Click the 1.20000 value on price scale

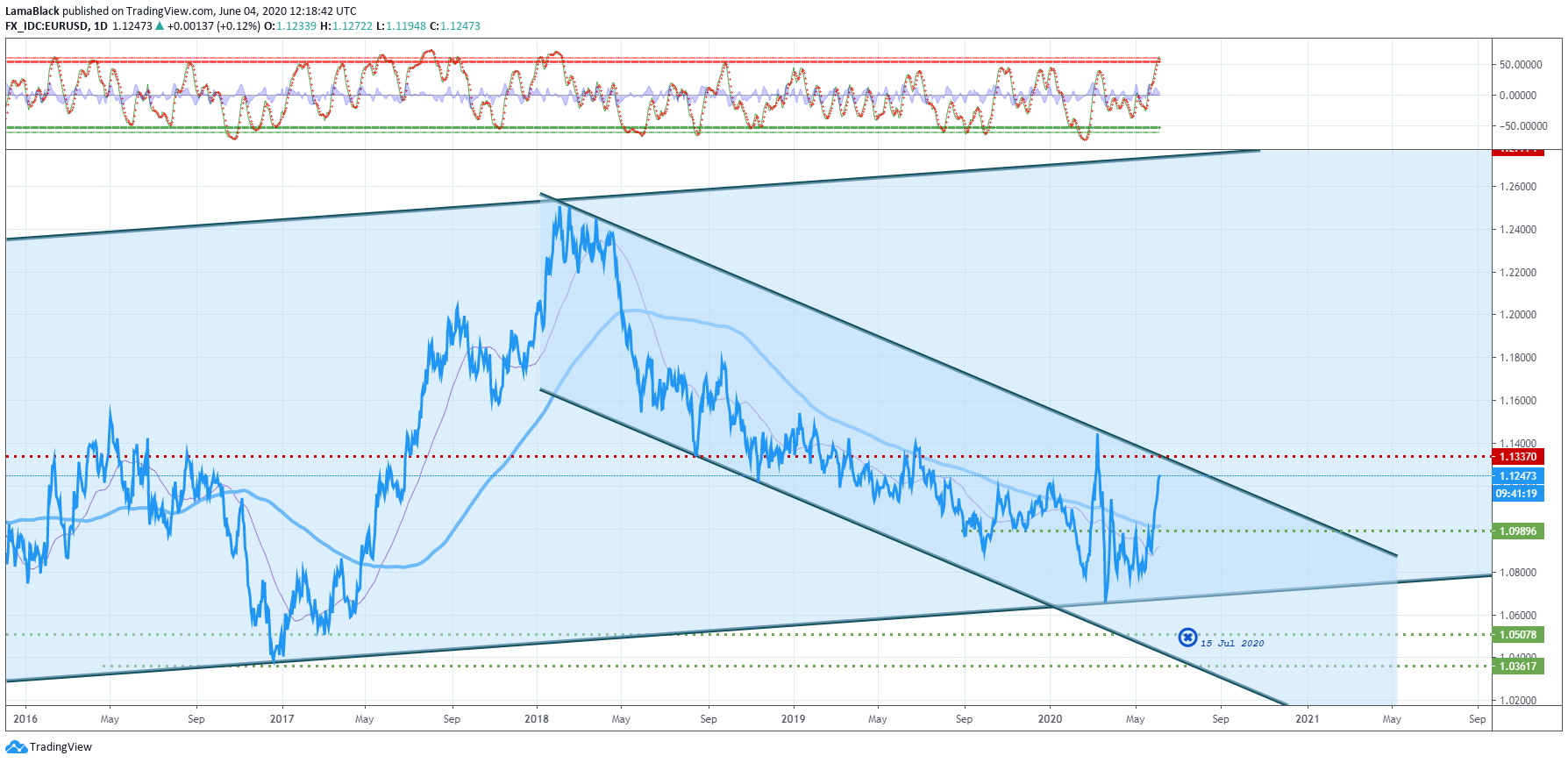[x=1518, y=315]
